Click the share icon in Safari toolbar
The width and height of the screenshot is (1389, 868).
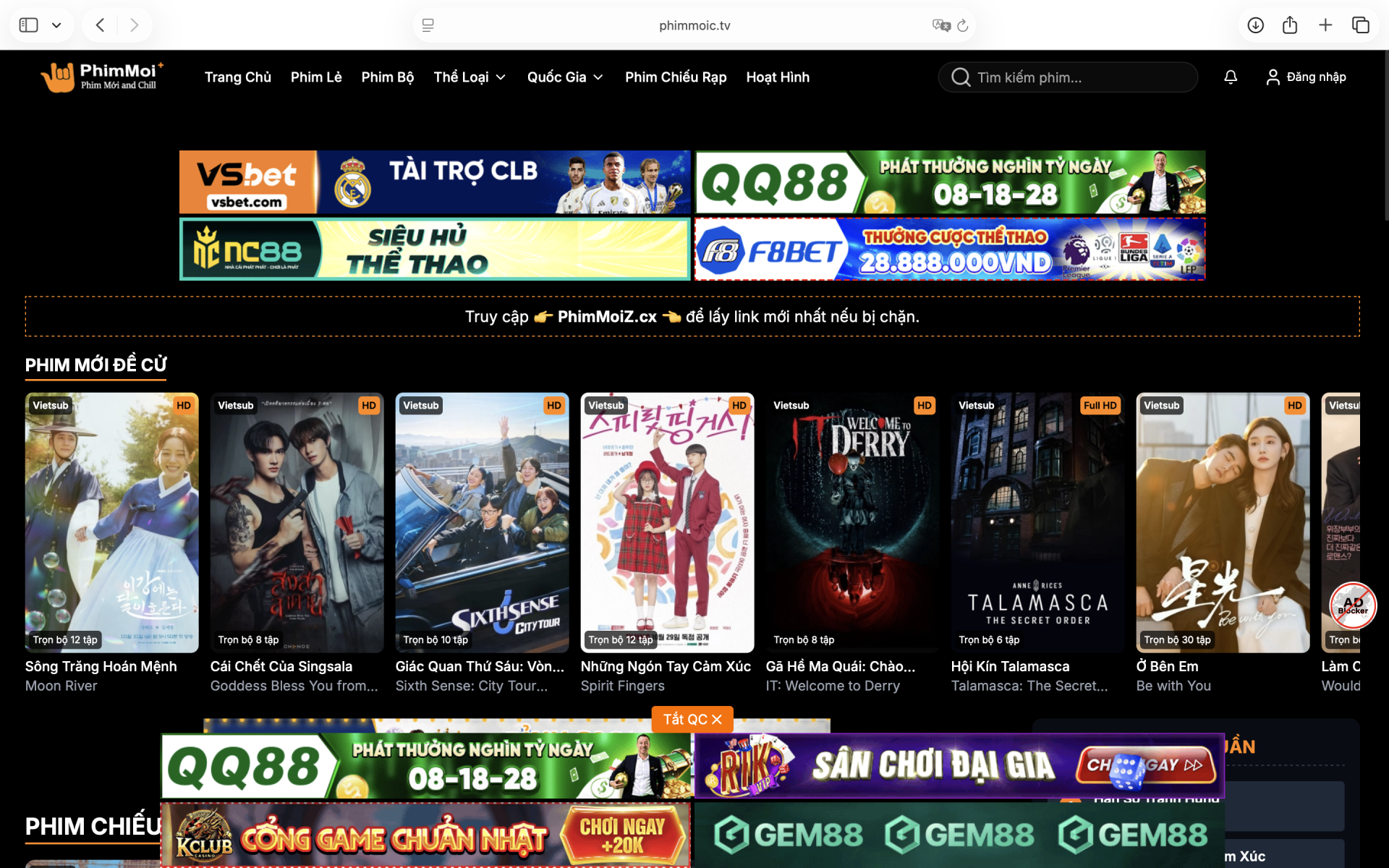click(x=1290, y=25)
